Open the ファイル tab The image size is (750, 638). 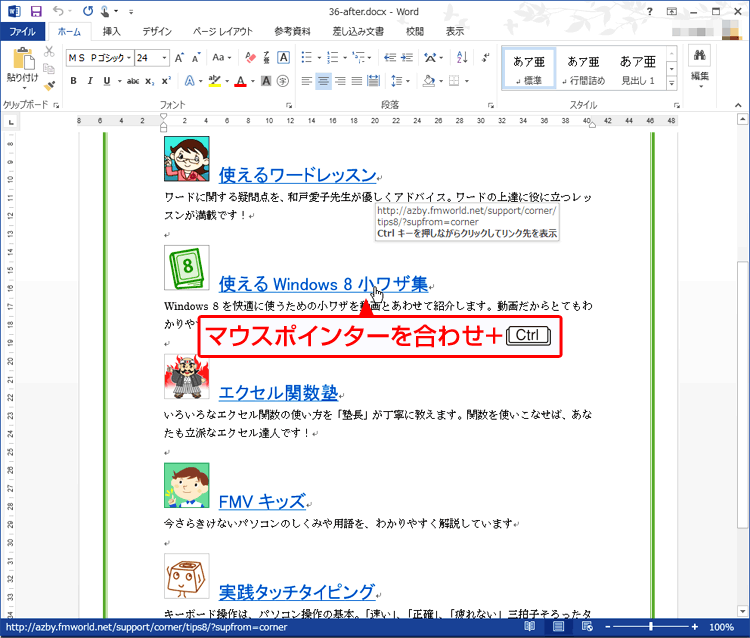(x=22, y=32)
